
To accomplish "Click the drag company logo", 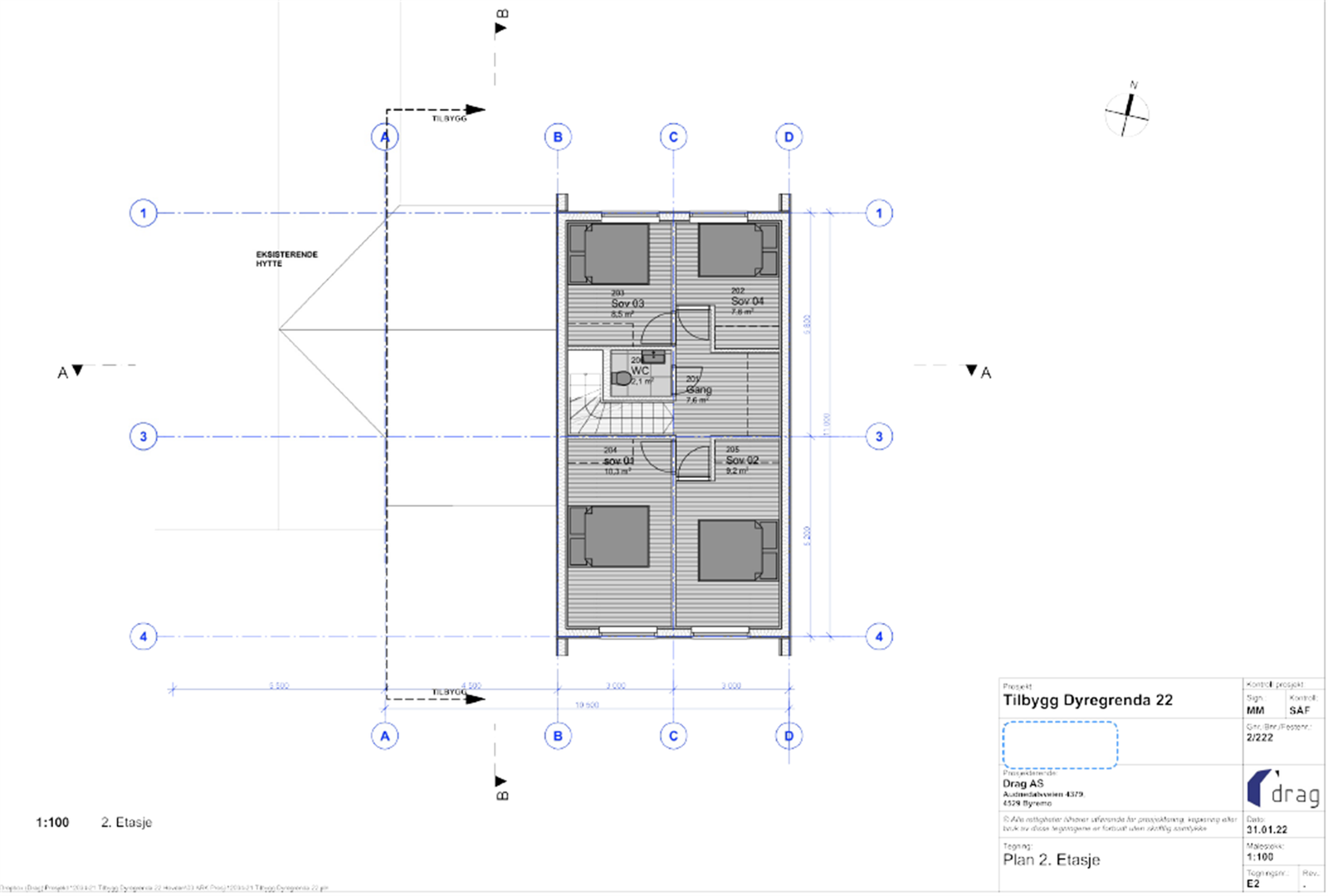I will pos(1283,789).
